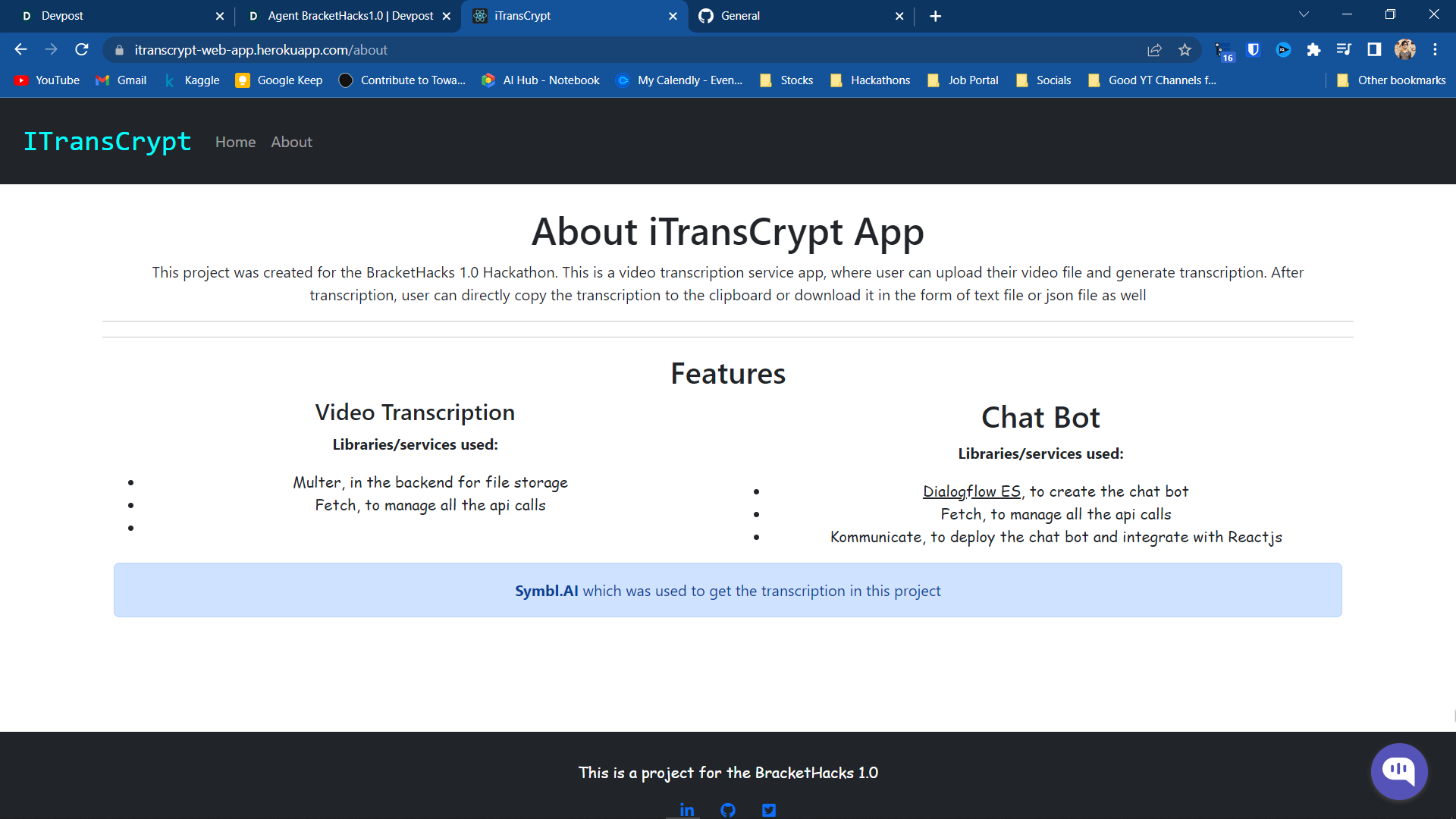Click the Twitter icon in footer
Viewport: 1456px width, 819px height.
point(769,809)
